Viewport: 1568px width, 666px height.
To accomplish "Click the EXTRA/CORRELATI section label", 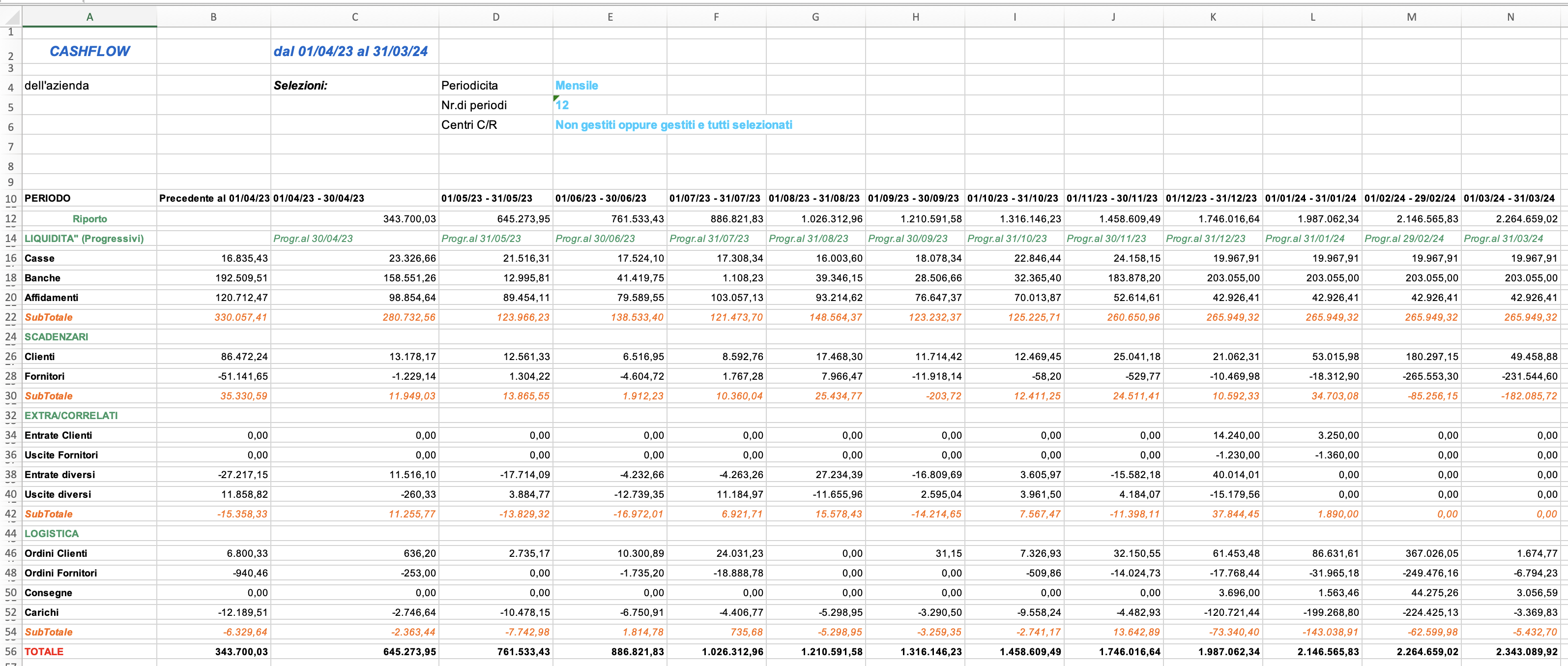I will coord(71,416).
